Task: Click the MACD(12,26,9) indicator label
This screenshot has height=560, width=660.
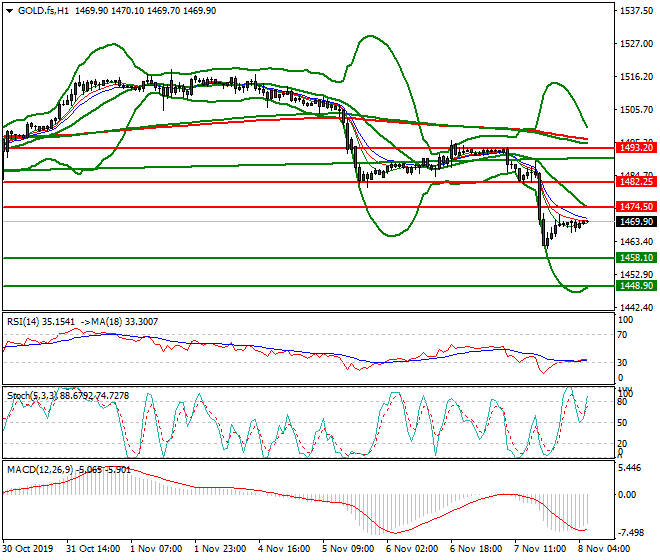Action: (x=38, y=468)
